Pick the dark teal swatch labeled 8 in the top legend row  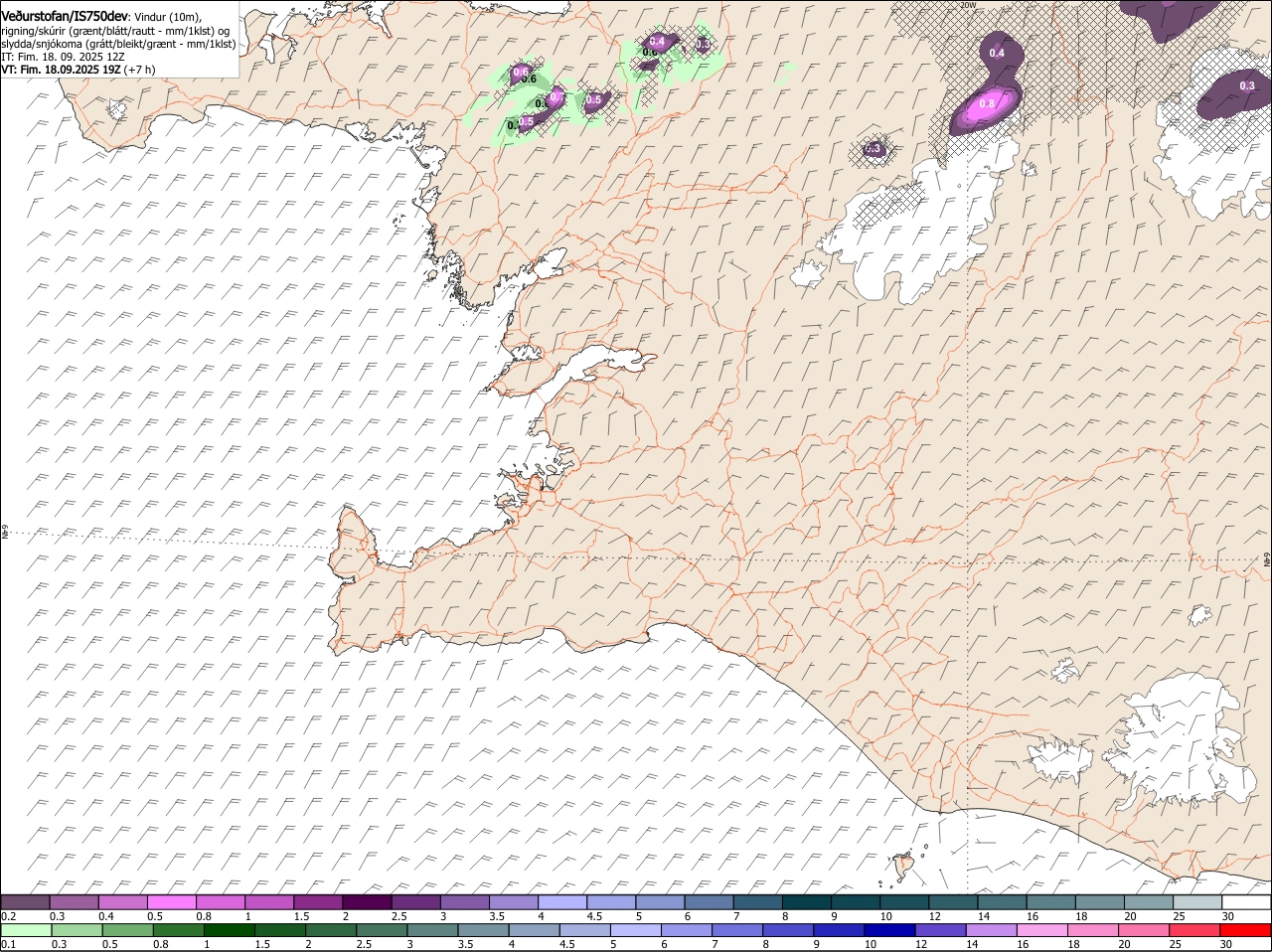807,902
